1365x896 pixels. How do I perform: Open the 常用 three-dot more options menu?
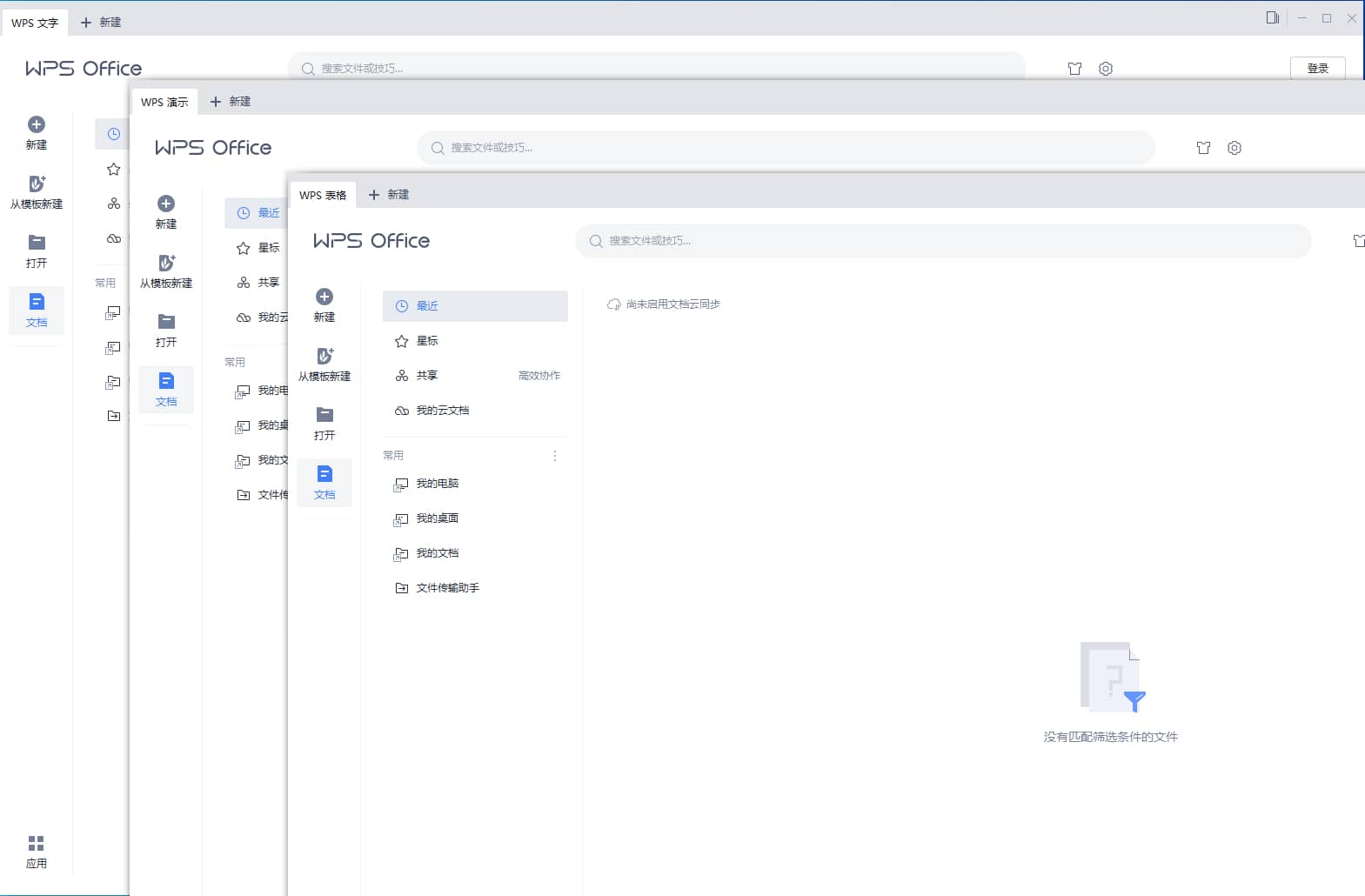(555, 456)
